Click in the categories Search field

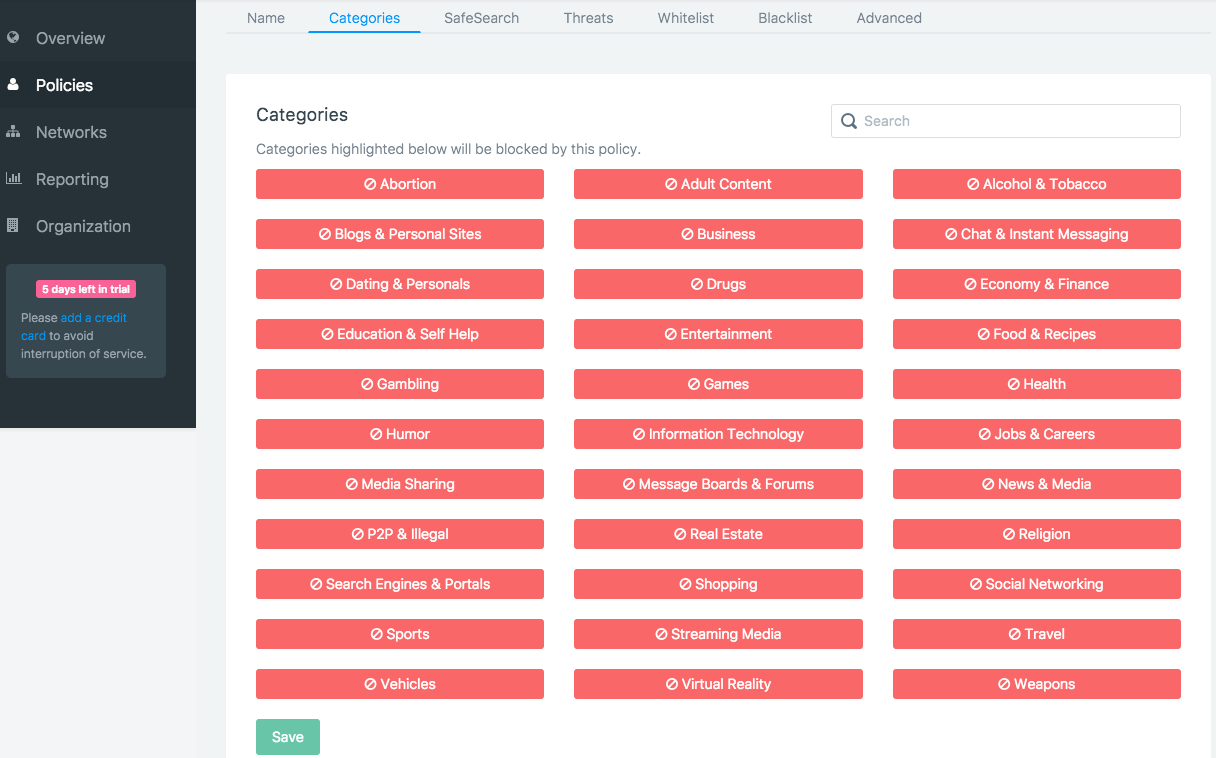pos(1006,121)
